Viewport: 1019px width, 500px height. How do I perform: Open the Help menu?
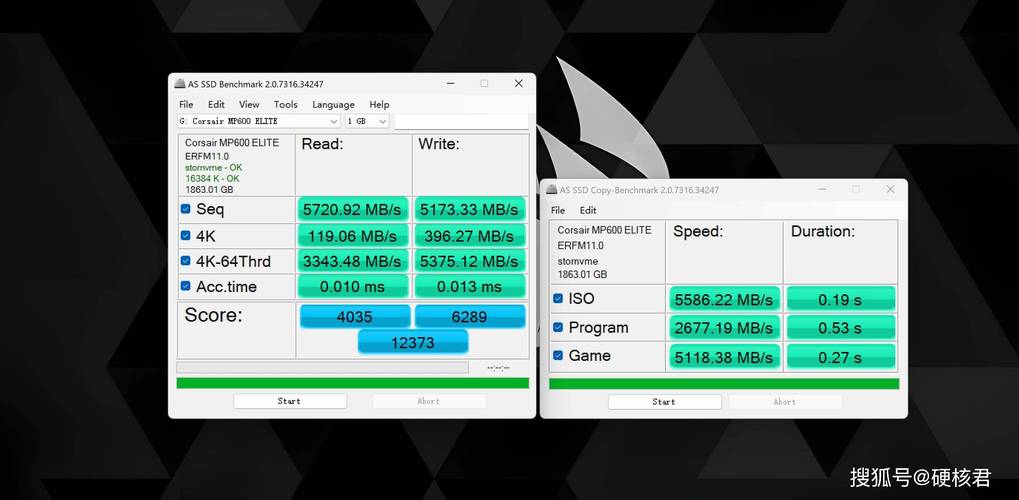[x=379, y=105]
